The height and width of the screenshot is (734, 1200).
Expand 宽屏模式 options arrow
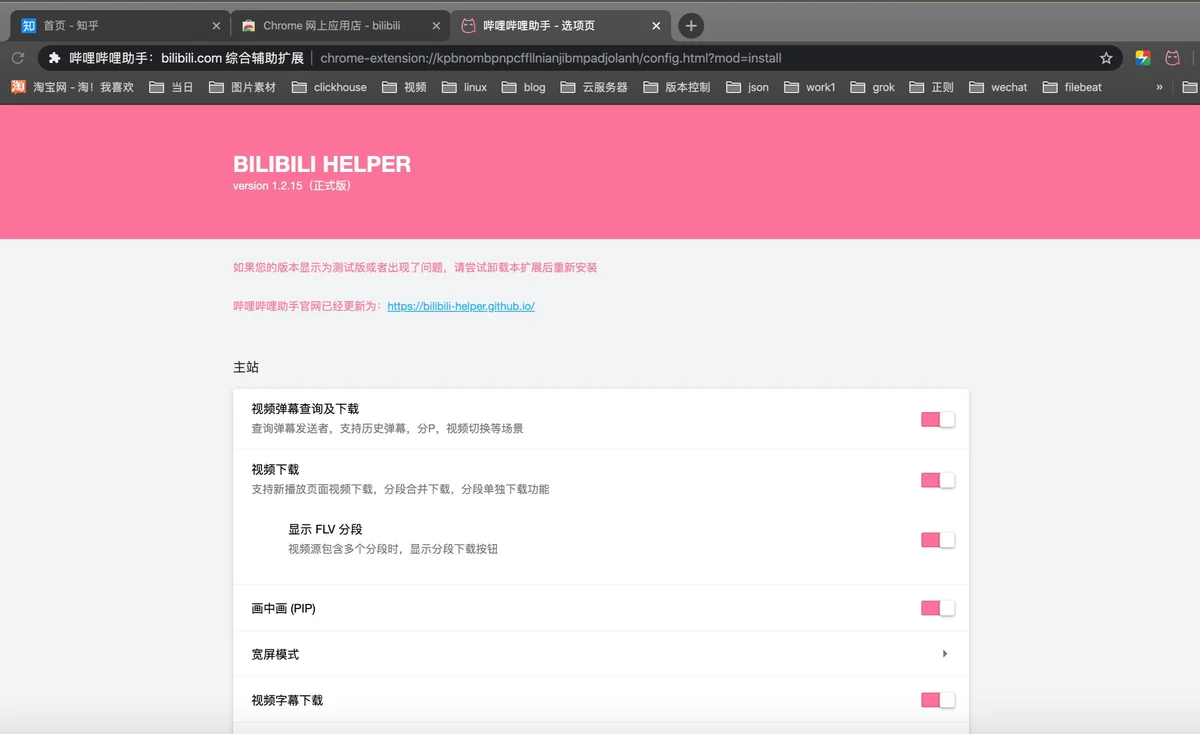click(x=945, y=654)
